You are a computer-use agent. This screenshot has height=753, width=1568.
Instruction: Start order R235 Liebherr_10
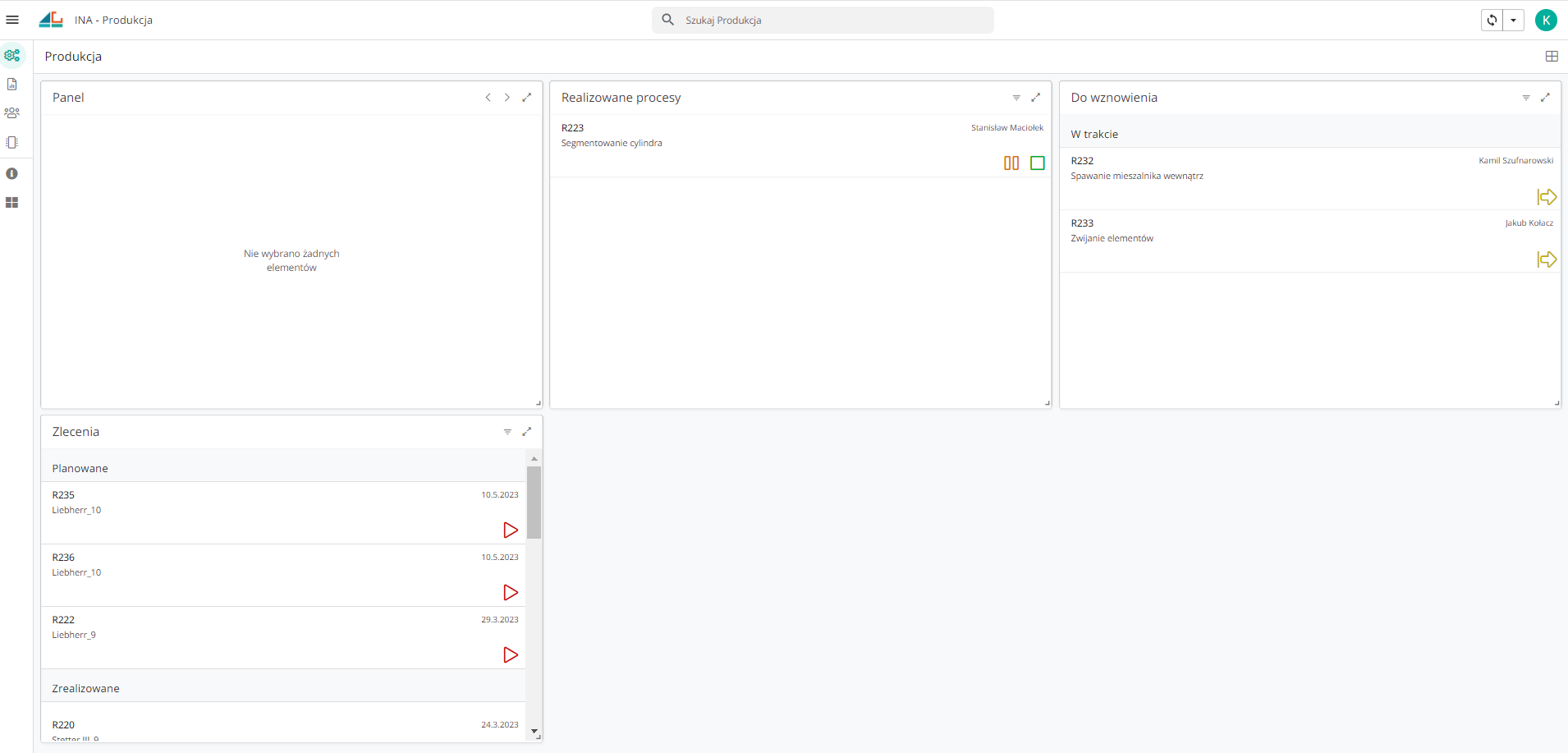click(510, 530)
